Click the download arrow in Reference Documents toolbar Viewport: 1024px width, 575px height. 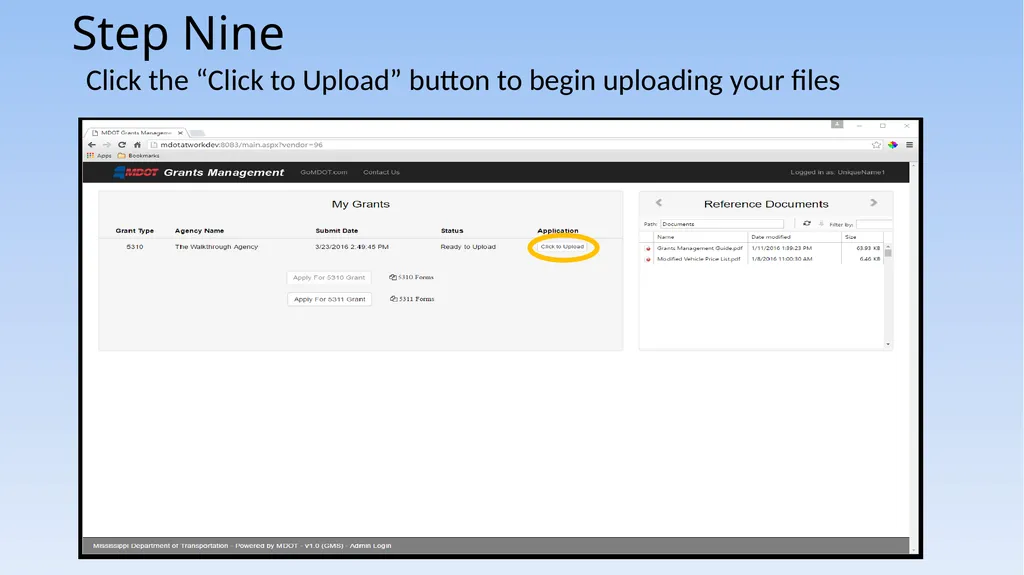(x=821, y=223)
